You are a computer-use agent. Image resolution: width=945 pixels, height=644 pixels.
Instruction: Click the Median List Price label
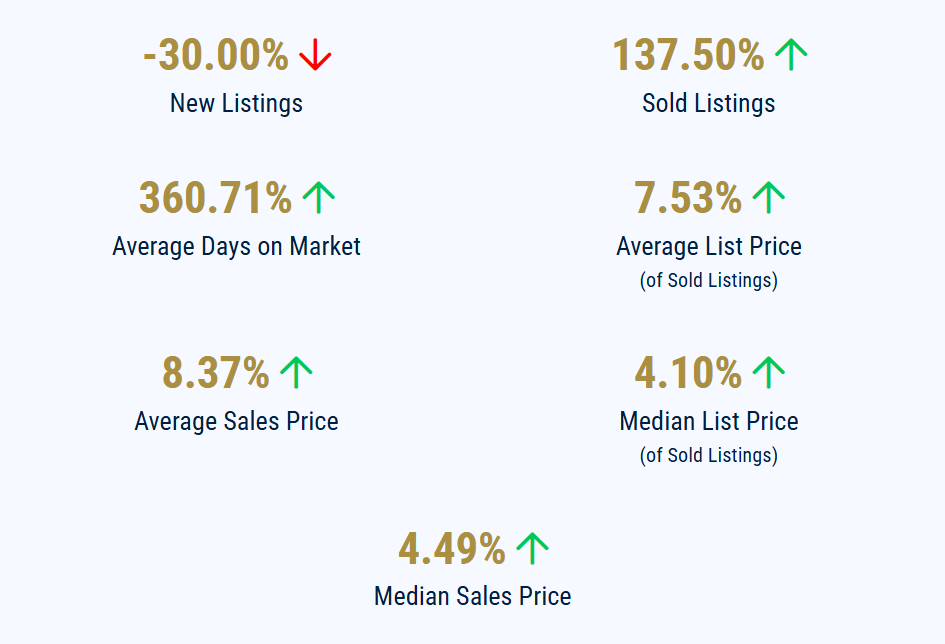click(x=708, y=421)
